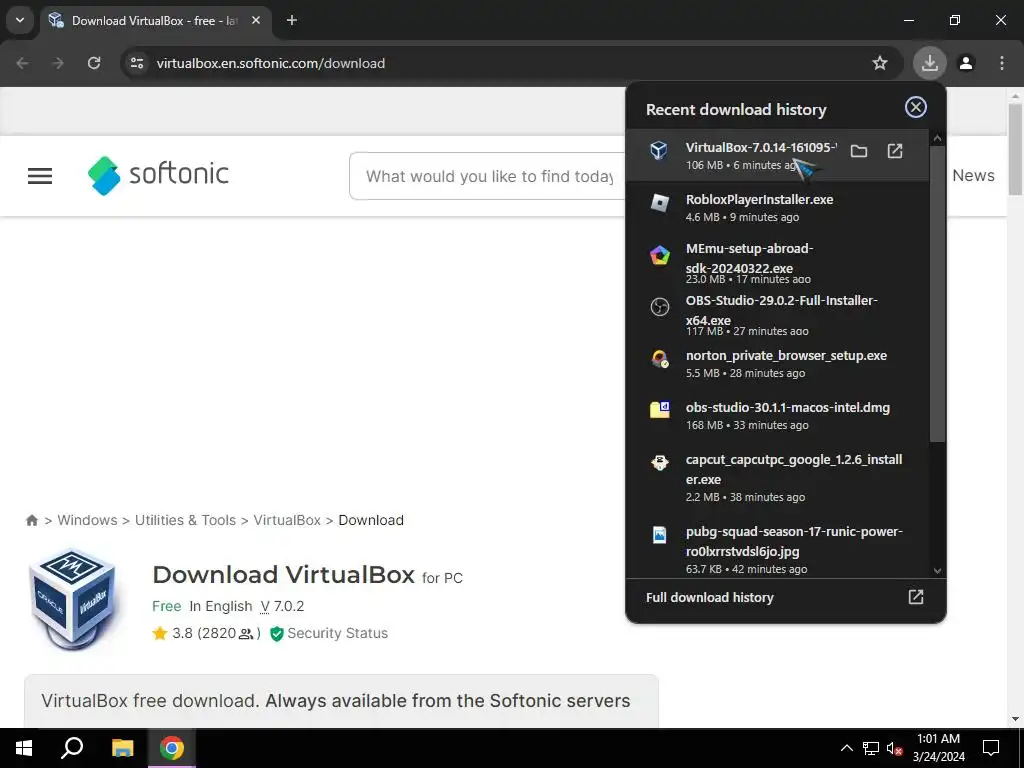Open MEmu-setup-abroad-sdk download entry
The image size is (1024, 768).
776,263
